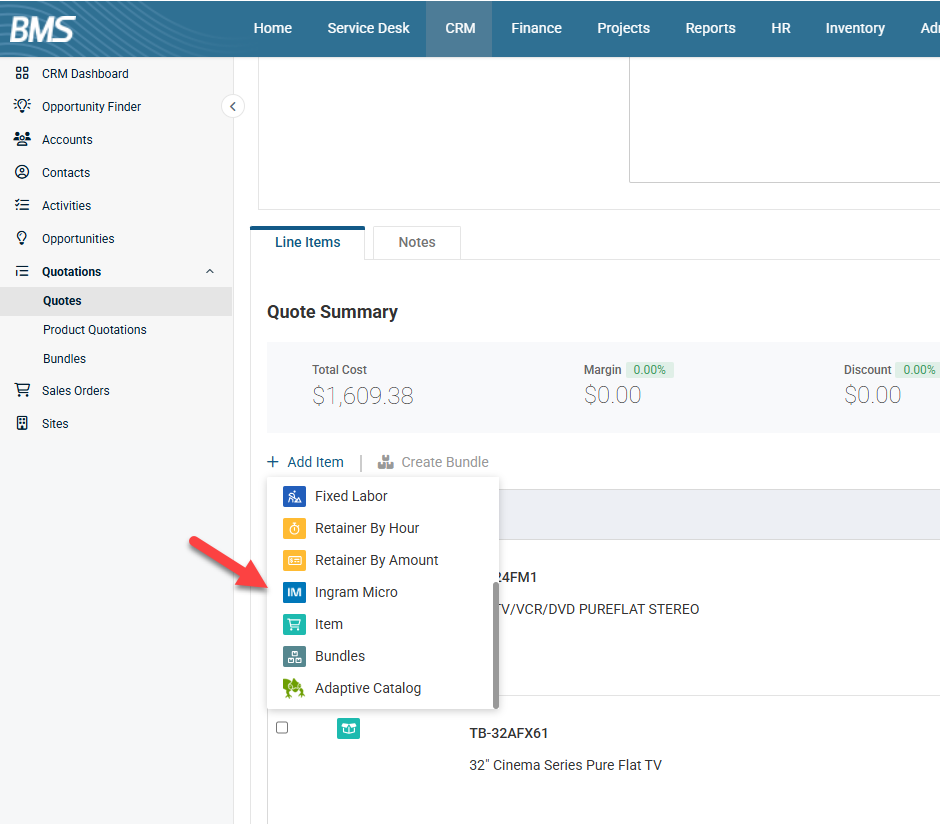
Task: Click the Bundles icon in dropdown list
Action: click(294, 656)
